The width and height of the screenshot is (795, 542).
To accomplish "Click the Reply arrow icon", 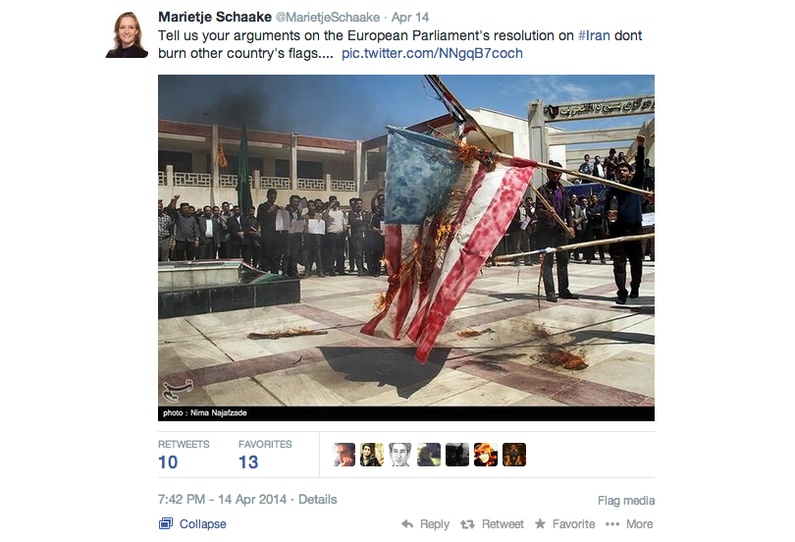I will click(x=407, y=524).
